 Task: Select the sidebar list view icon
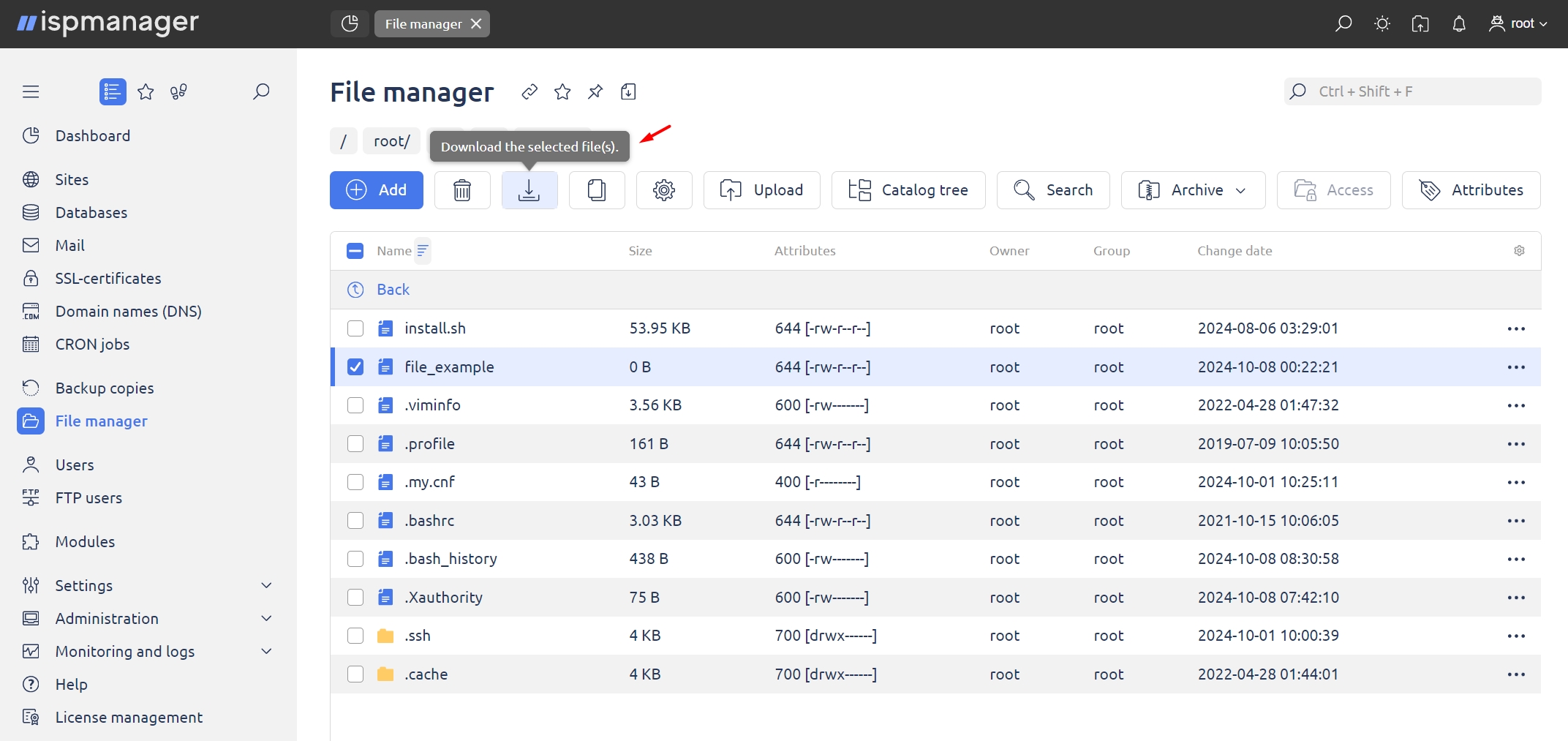113,91
